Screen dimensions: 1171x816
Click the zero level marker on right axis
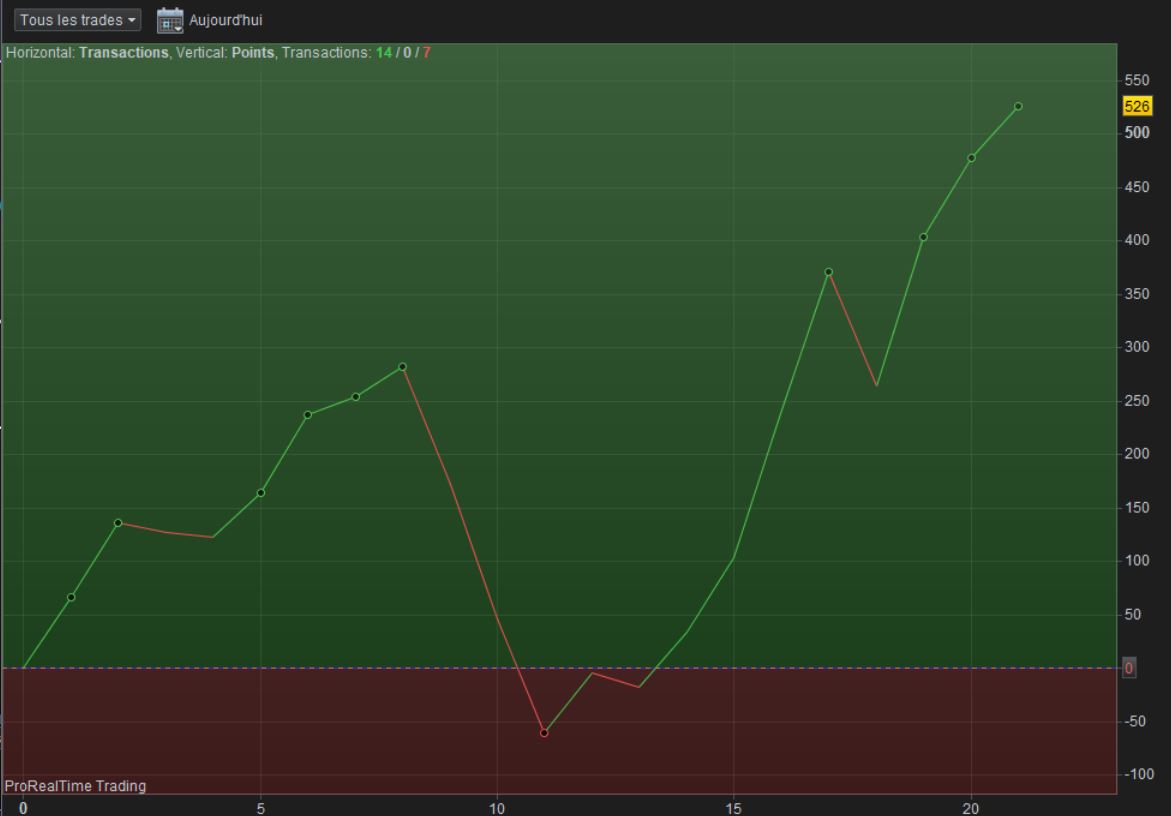(x=1128, y=668)
